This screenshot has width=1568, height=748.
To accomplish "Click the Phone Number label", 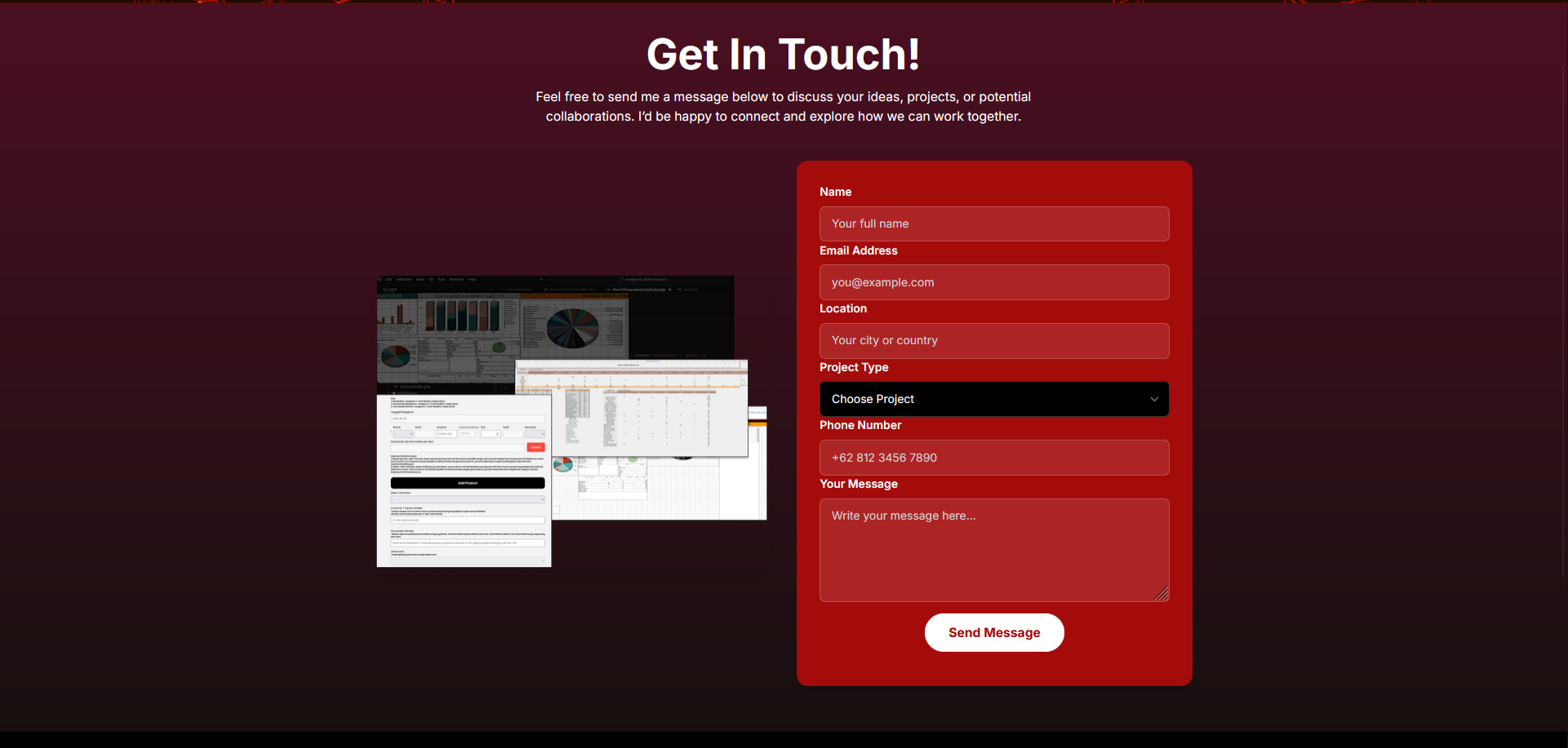I will coord(860,425).
